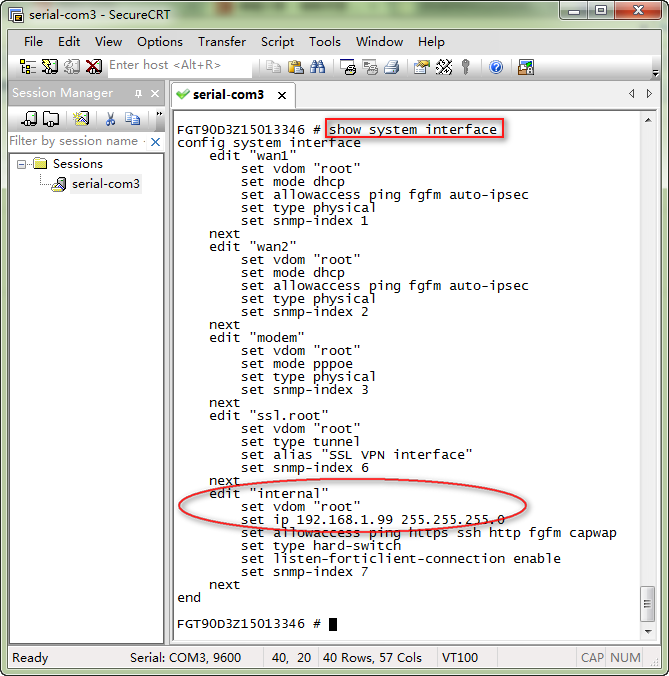Click the toolbar overflow options arrow
The height and width of the screenshot is (676, 669).
[x=655, y=73]
